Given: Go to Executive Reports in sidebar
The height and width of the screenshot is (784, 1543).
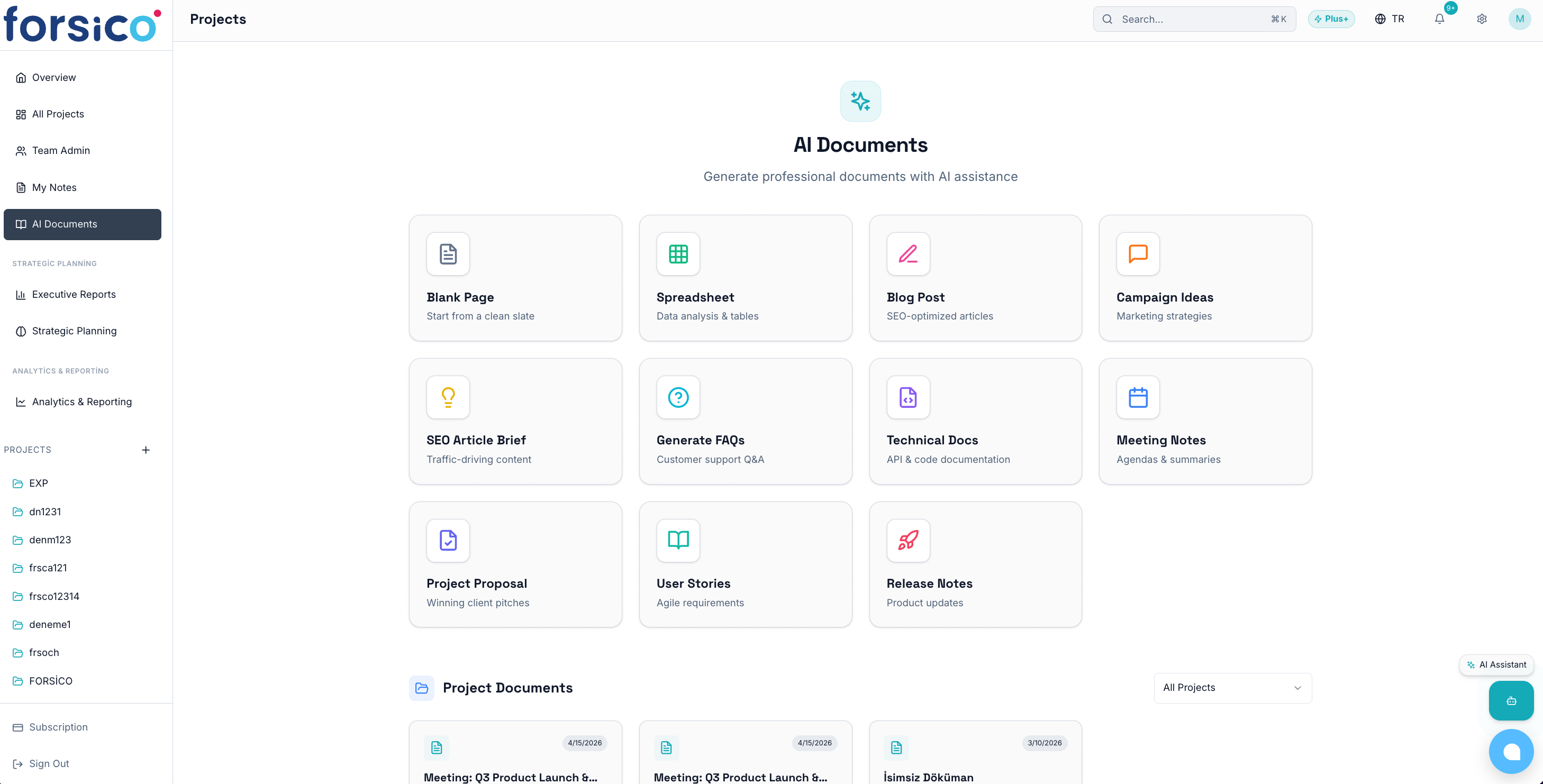Looking at the screenshot, I should (74, 295).
